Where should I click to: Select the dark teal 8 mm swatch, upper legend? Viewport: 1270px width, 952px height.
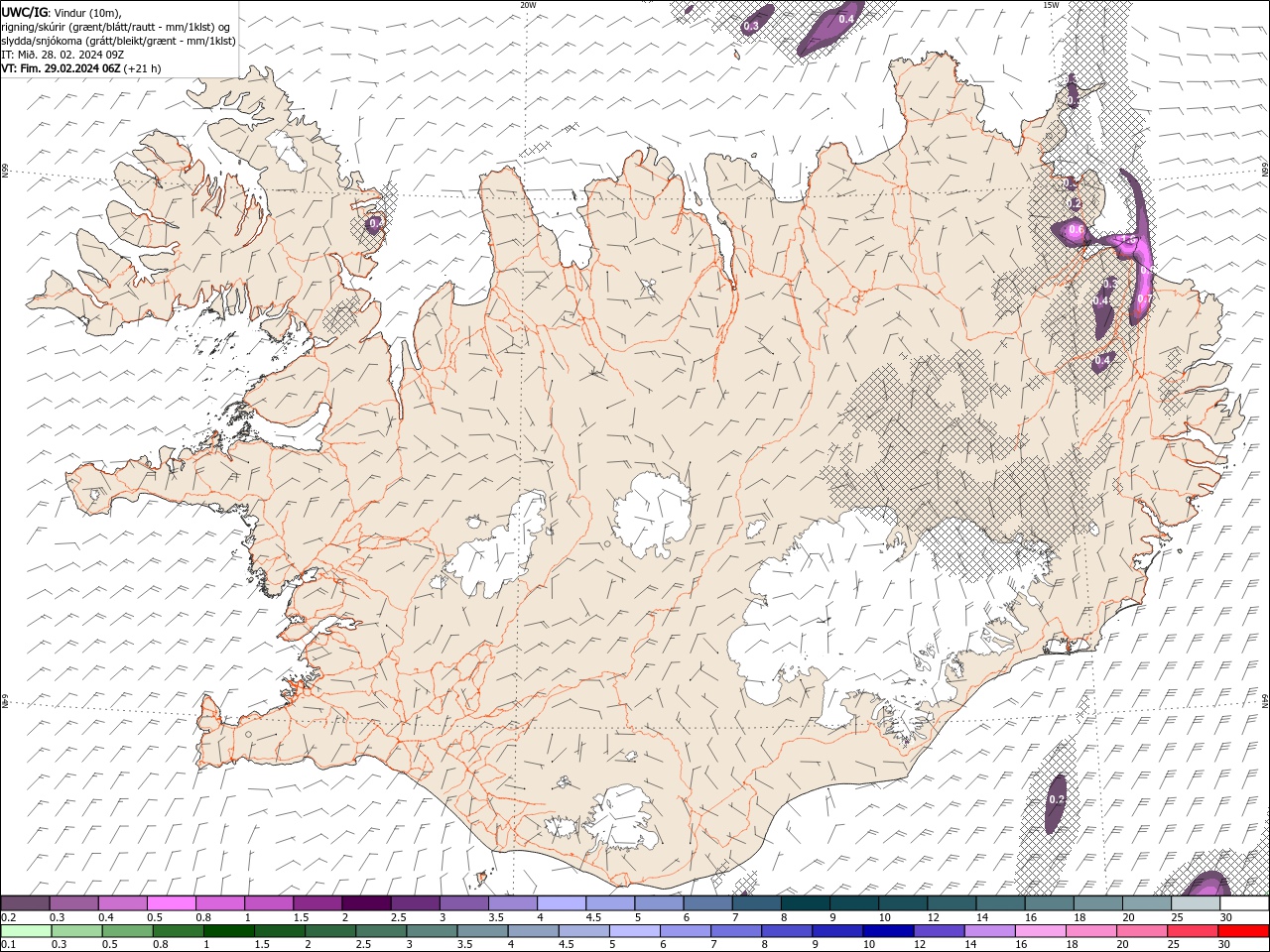(x=806, y=903)
